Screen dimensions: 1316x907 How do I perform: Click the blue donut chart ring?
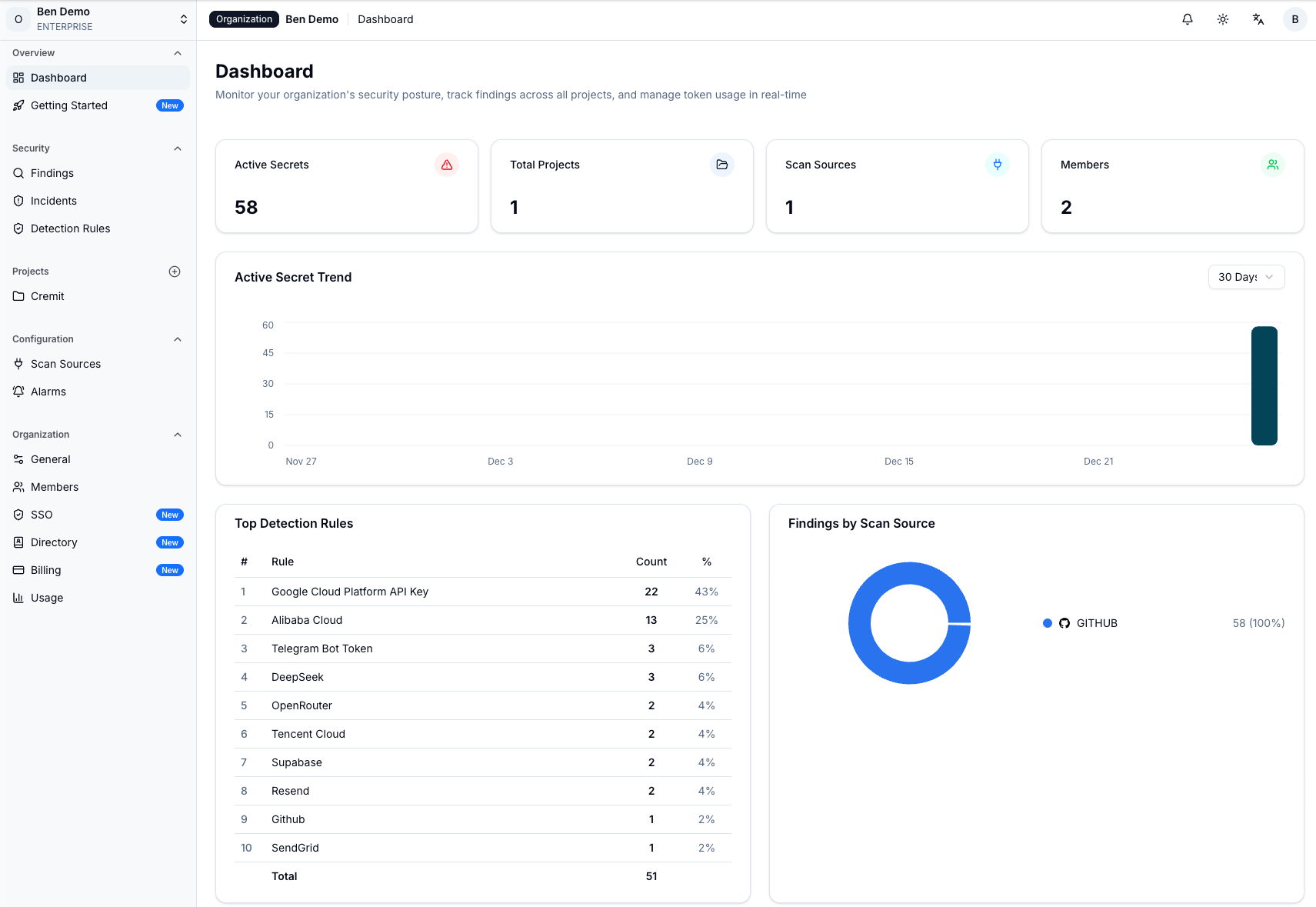tap(860, 623)
